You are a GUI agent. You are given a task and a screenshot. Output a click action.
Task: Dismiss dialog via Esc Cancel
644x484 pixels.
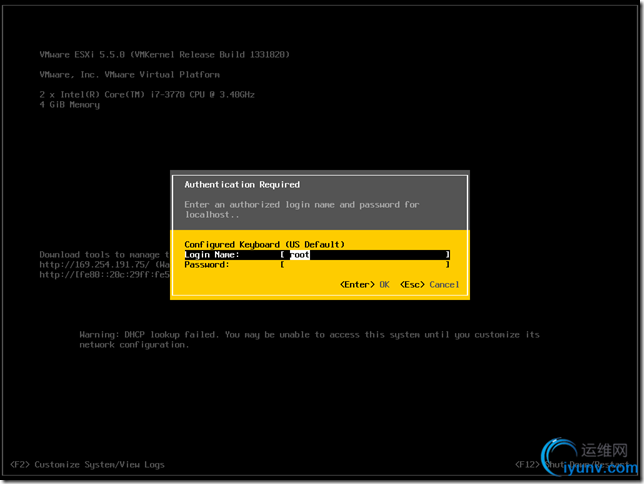point(430,284)
